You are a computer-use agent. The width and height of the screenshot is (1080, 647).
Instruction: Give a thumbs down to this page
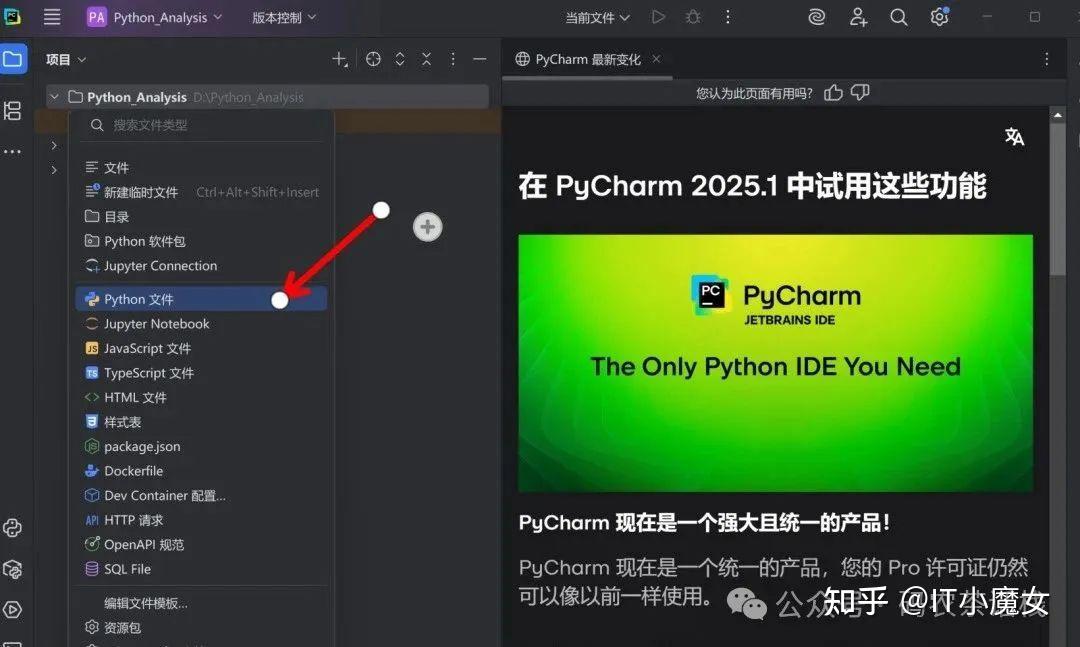pos(859,91)
